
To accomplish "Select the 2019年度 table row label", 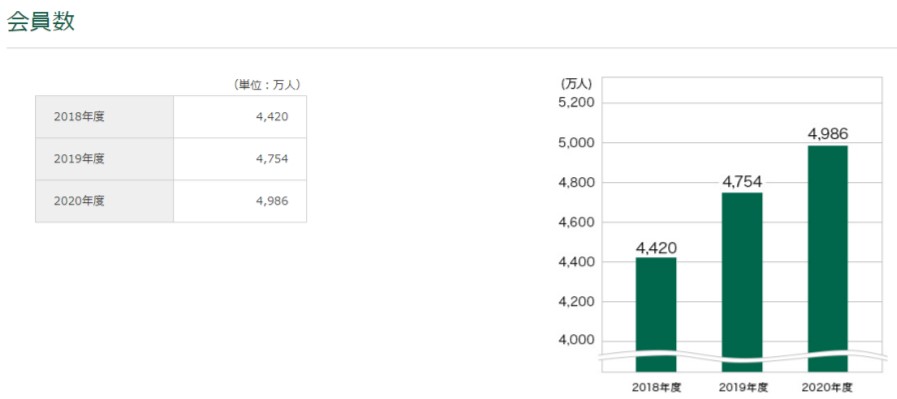I will coord(80,159).
